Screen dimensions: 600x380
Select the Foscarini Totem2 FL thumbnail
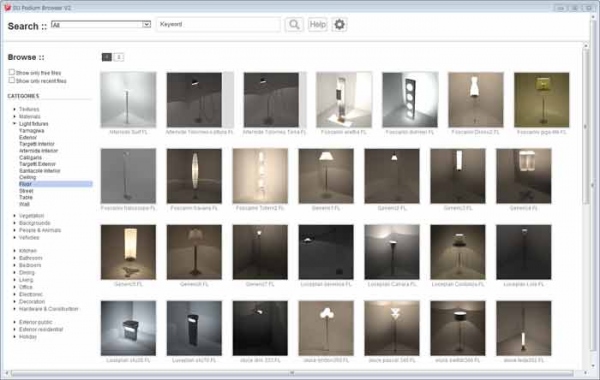(x=260, y=176)
